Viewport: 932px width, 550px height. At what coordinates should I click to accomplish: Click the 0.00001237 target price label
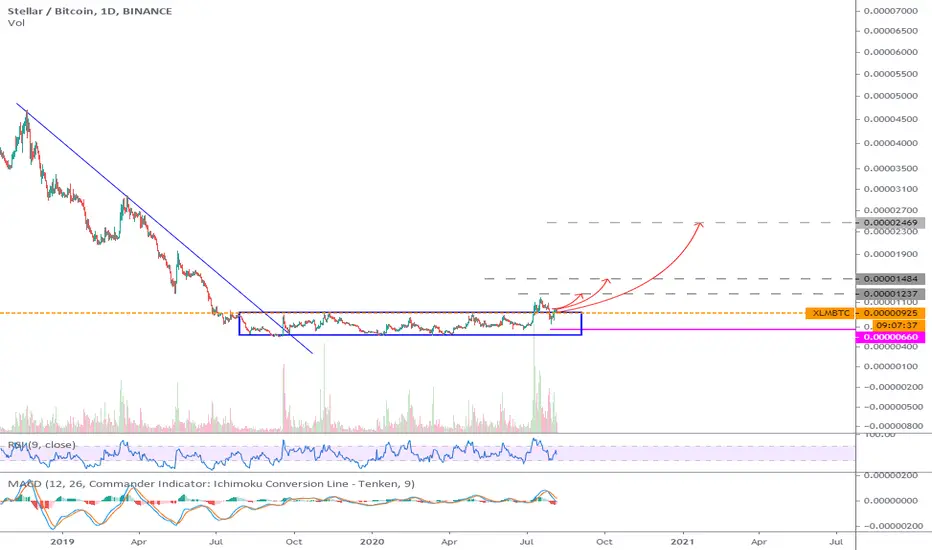click(x=890, y=294)
